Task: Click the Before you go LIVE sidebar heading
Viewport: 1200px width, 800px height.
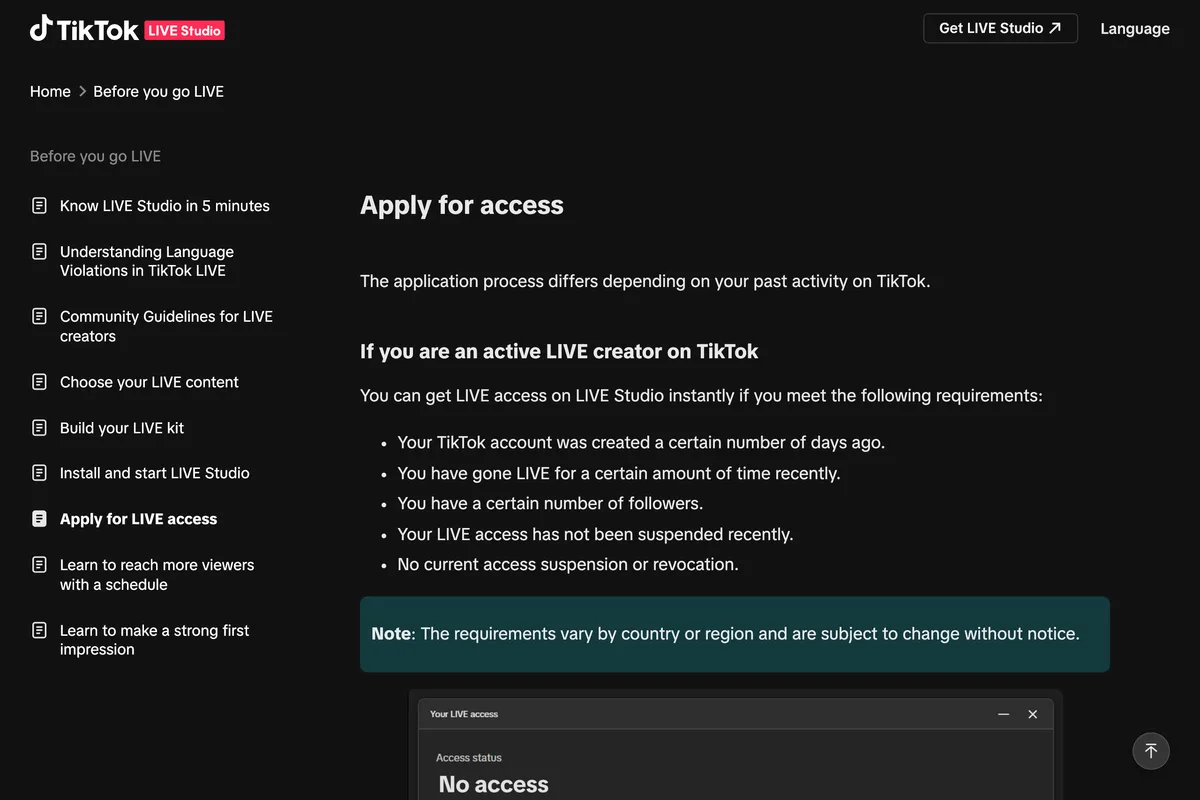Action: point(95,156)
